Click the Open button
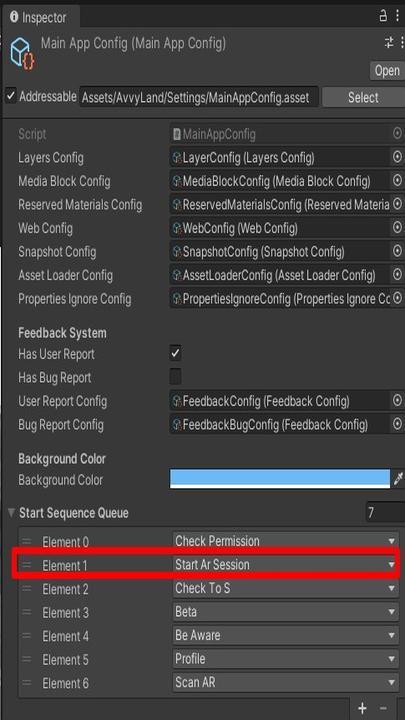This screenshot has height=720, width=405. [x=387, y=71]
